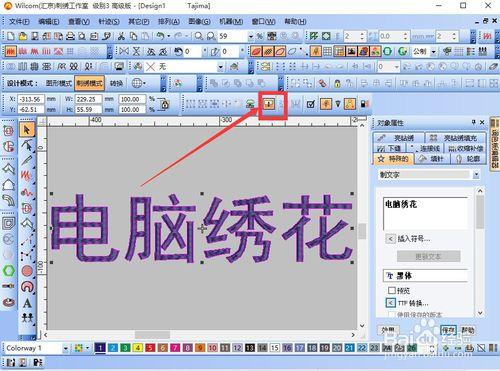This screenshot has width=500, height=371.
Task: Click the green circle G icon
Action: click(x=403, y=51)
